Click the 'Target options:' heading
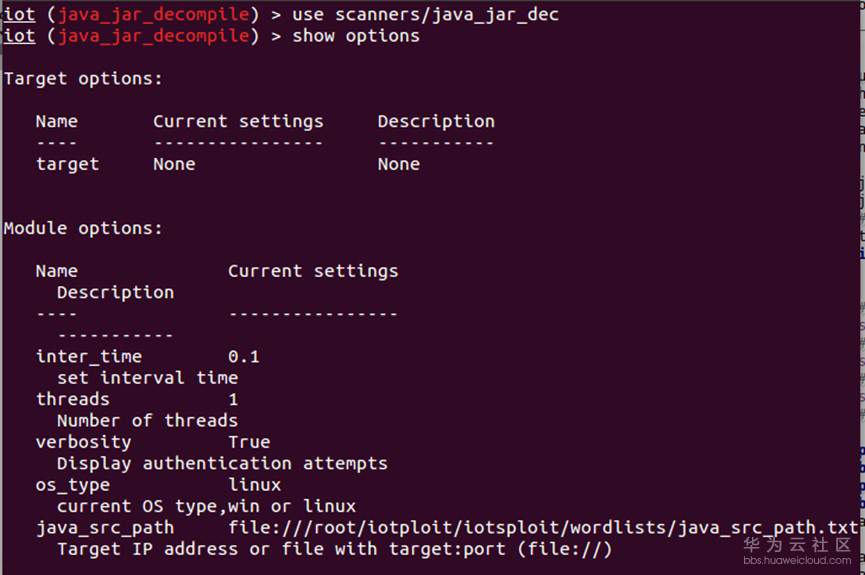 [x=83, y=78]
